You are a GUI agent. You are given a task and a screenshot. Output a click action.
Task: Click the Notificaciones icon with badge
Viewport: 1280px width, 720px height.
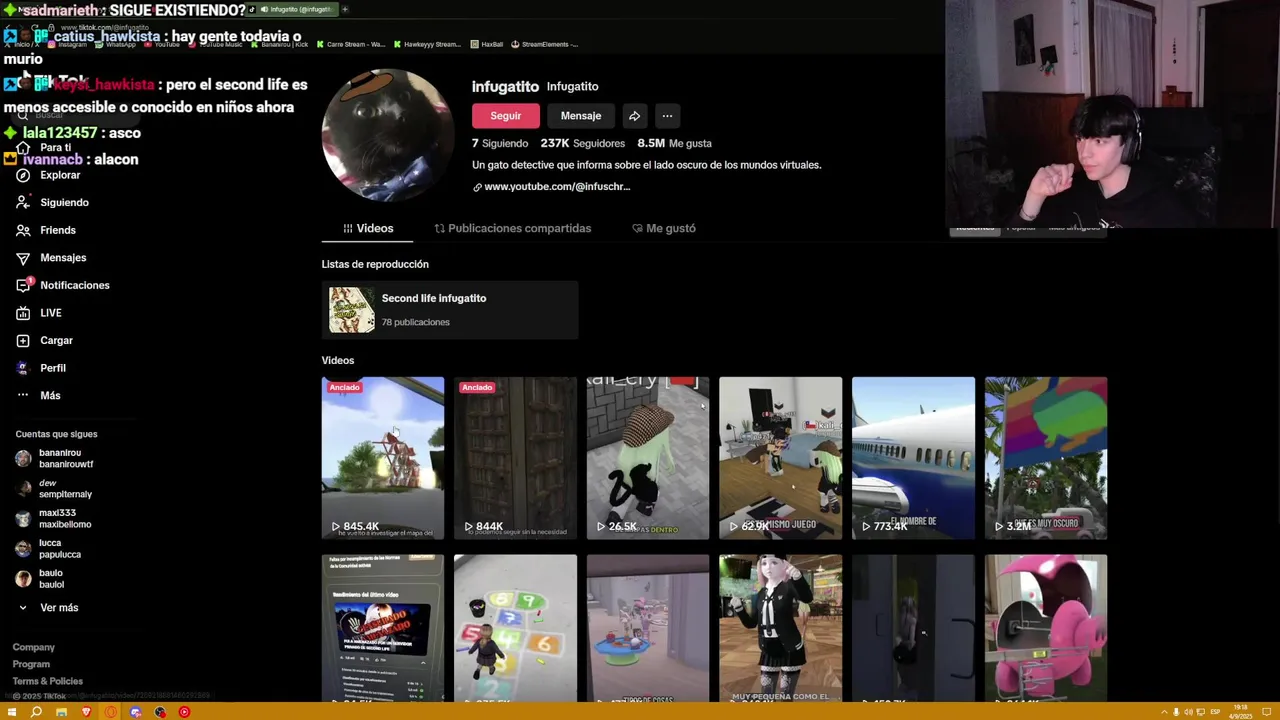pyautogui.click(x=23, y=285)
